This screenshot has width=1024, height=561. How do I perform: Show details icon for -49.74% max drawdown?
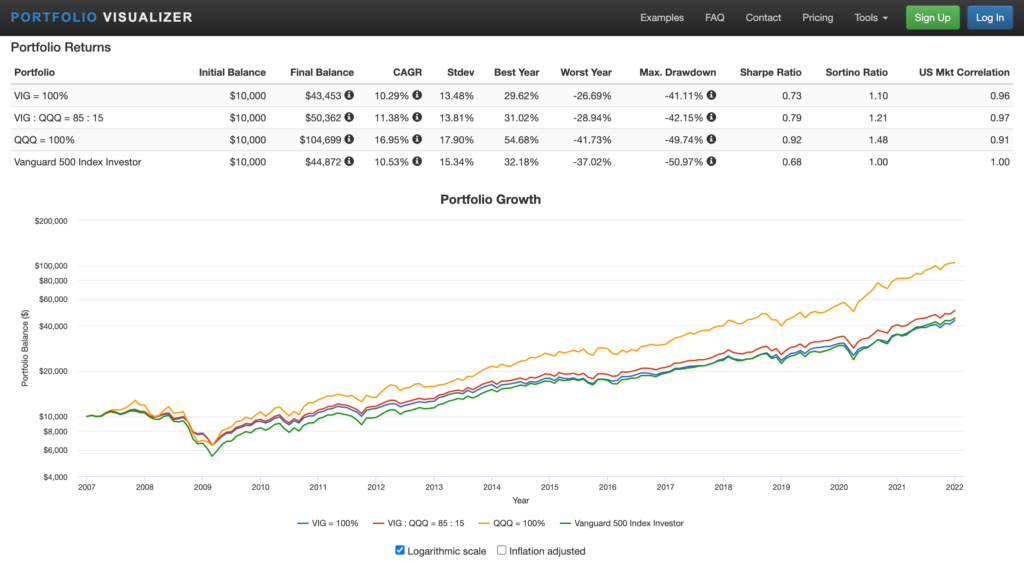[711, 139]
